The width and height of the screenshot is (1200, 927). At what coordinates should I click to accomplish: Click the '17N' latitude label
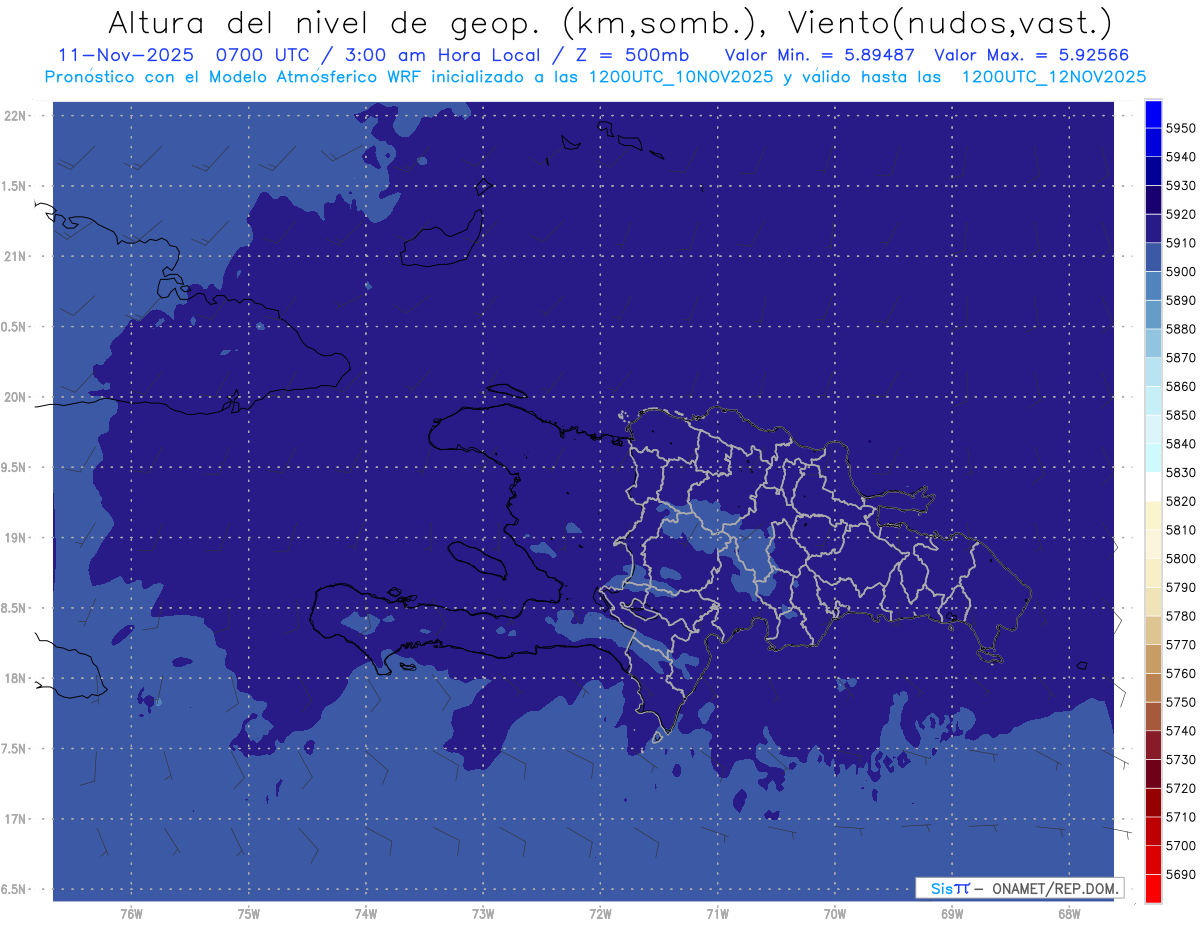[16, 819]
